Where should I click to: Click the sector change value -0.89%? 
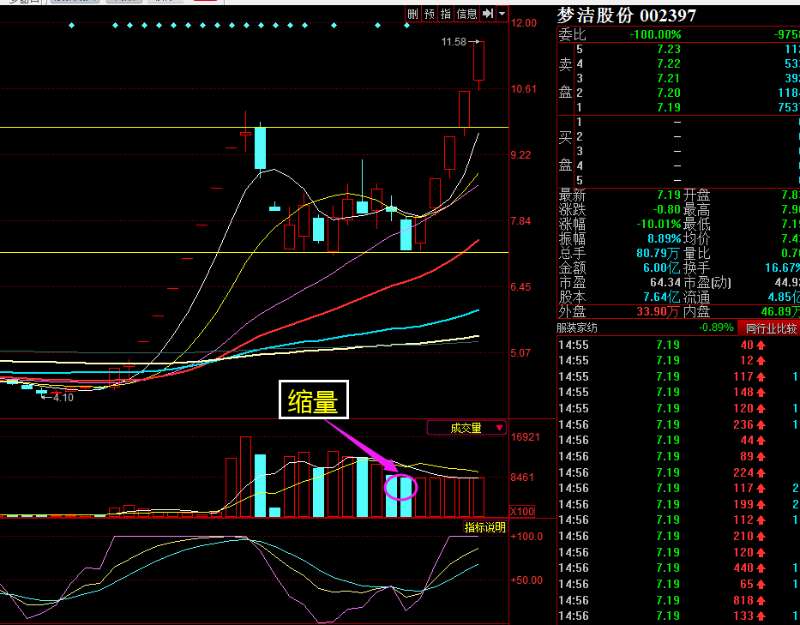pyautogui.click(x=716, y=328)
